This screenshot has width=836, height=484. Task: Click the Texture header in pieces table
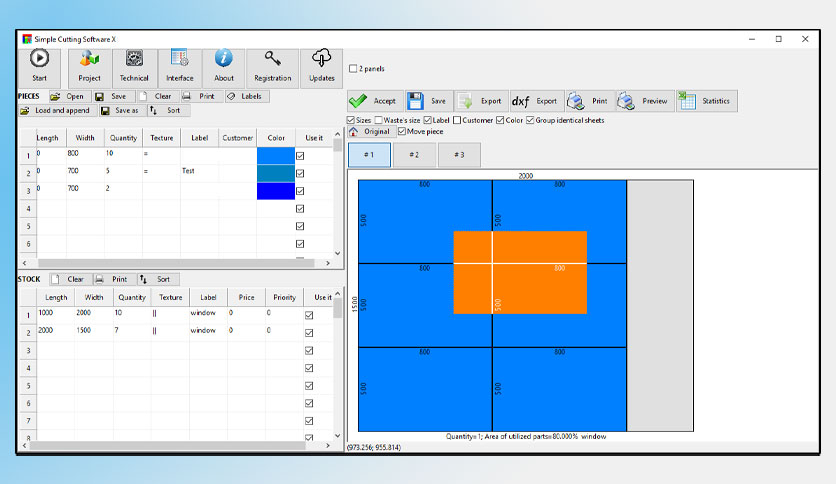162,138
